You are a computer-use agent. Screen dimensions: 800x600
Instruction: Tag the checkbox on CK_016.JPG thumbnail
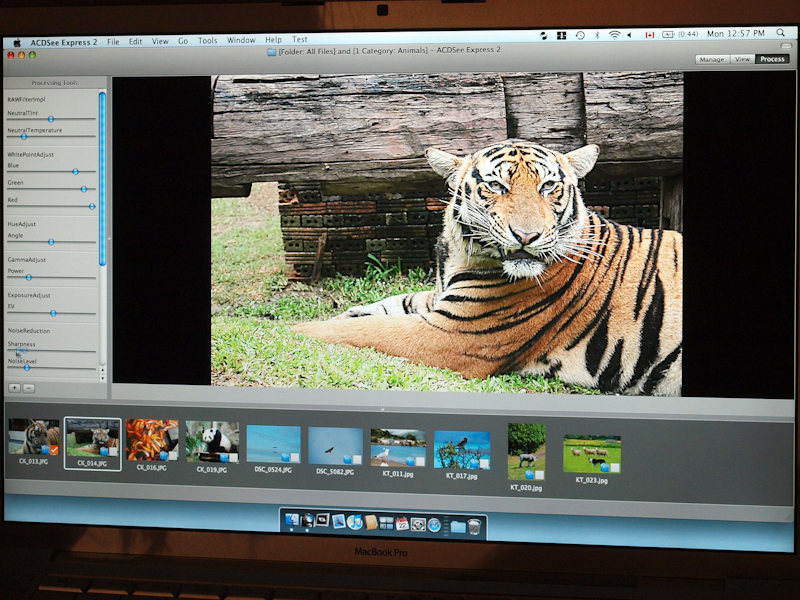click(x=173, y=455)
